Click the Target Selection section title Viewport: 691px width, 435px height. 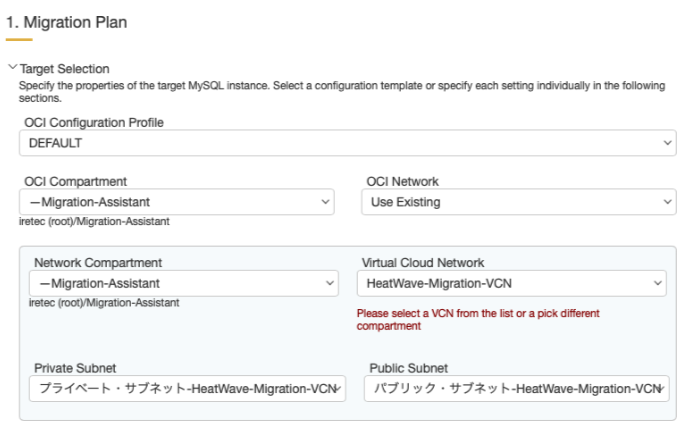coord(64,68)
